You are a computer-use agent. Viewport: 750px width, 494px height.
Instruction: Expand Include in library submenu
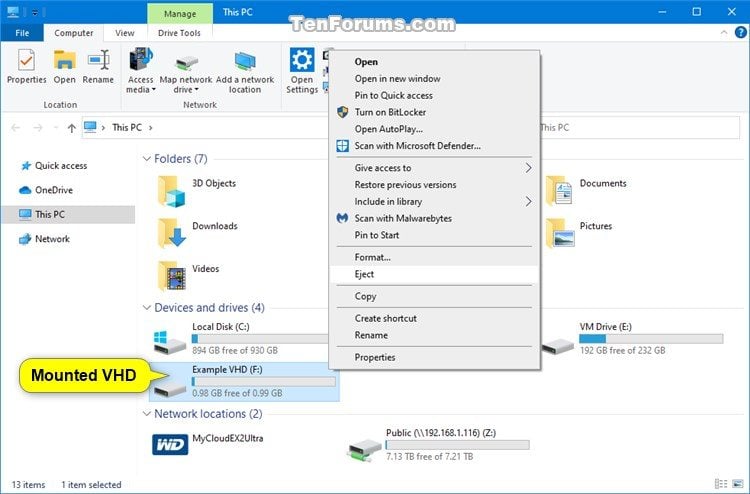point(435,201)
